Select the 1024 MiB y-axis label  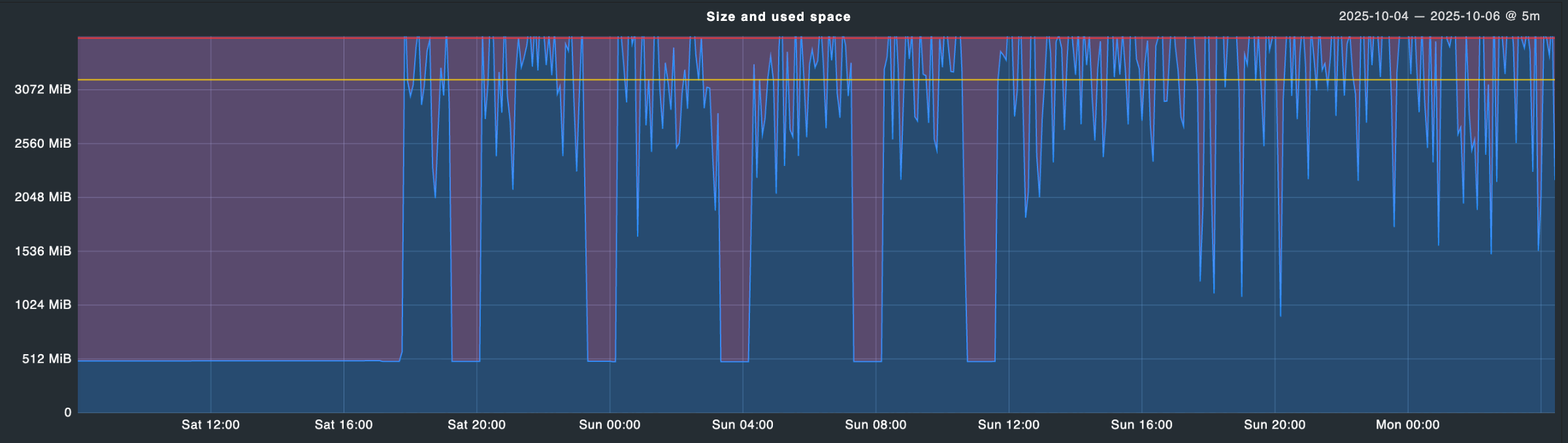[x=42, y=304]
